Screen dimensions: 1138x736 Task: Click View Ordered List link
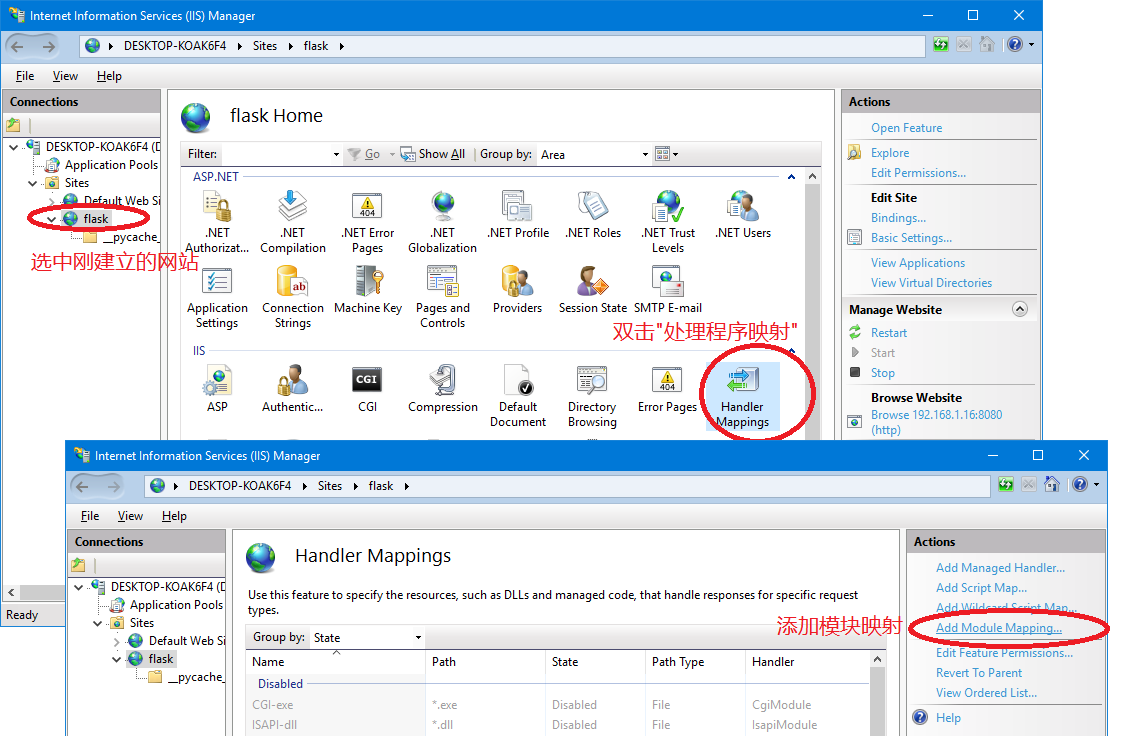click(x=986, y=693)
